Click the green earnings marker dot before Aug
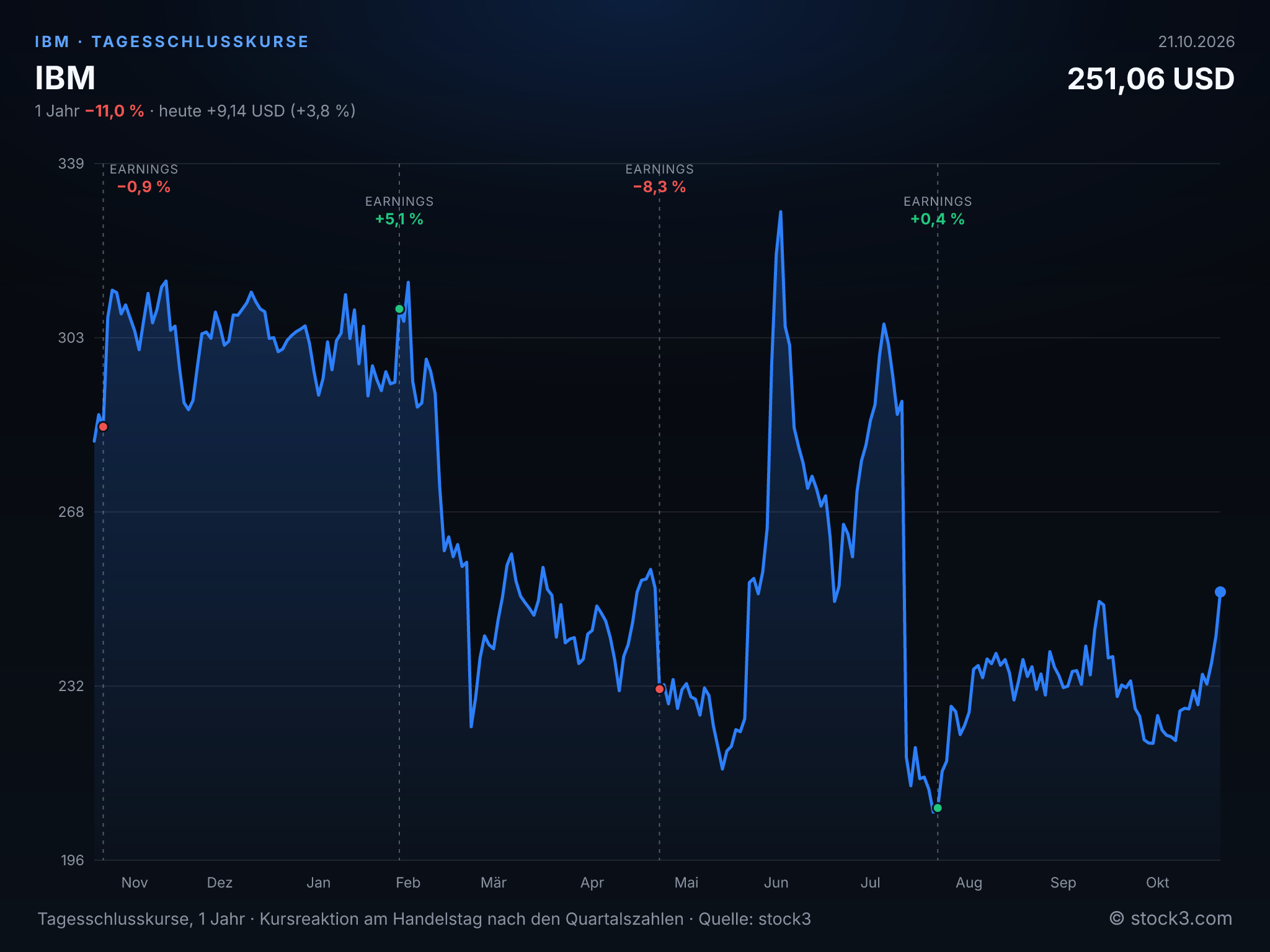This screenshot has height=952, width=1270. click(x=938, y=808)
